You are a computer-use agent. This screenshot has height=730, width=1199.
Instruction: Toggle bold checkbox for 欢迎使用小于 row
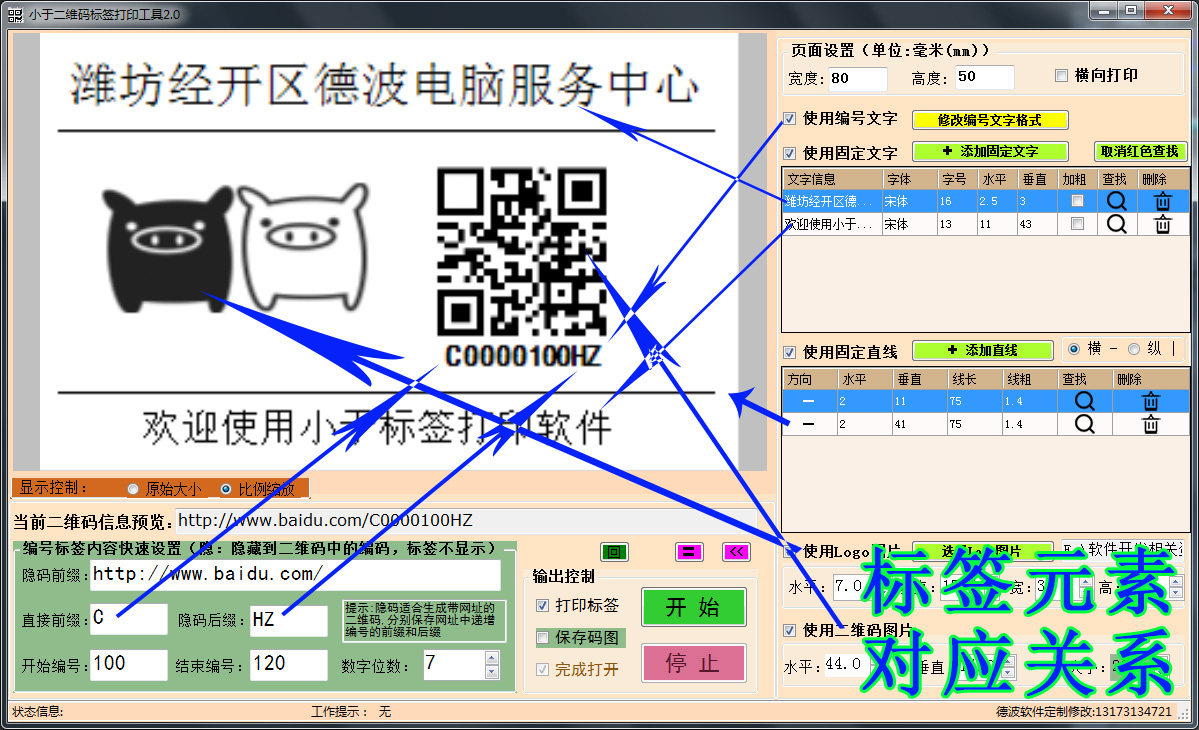(1077, 224)
